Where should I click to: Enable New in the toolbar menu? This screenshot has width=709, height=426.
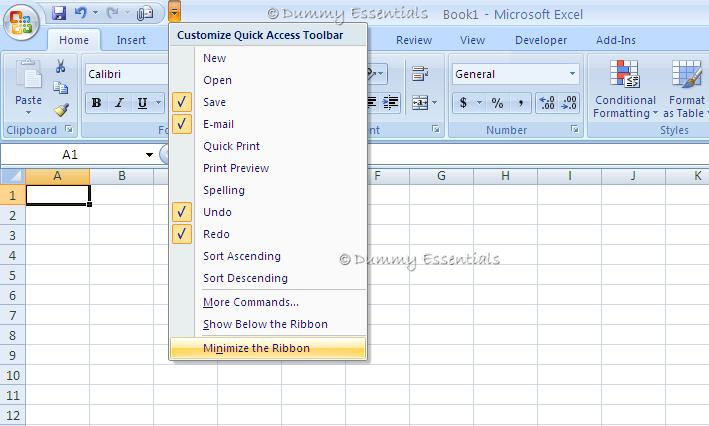click(268, 58)
